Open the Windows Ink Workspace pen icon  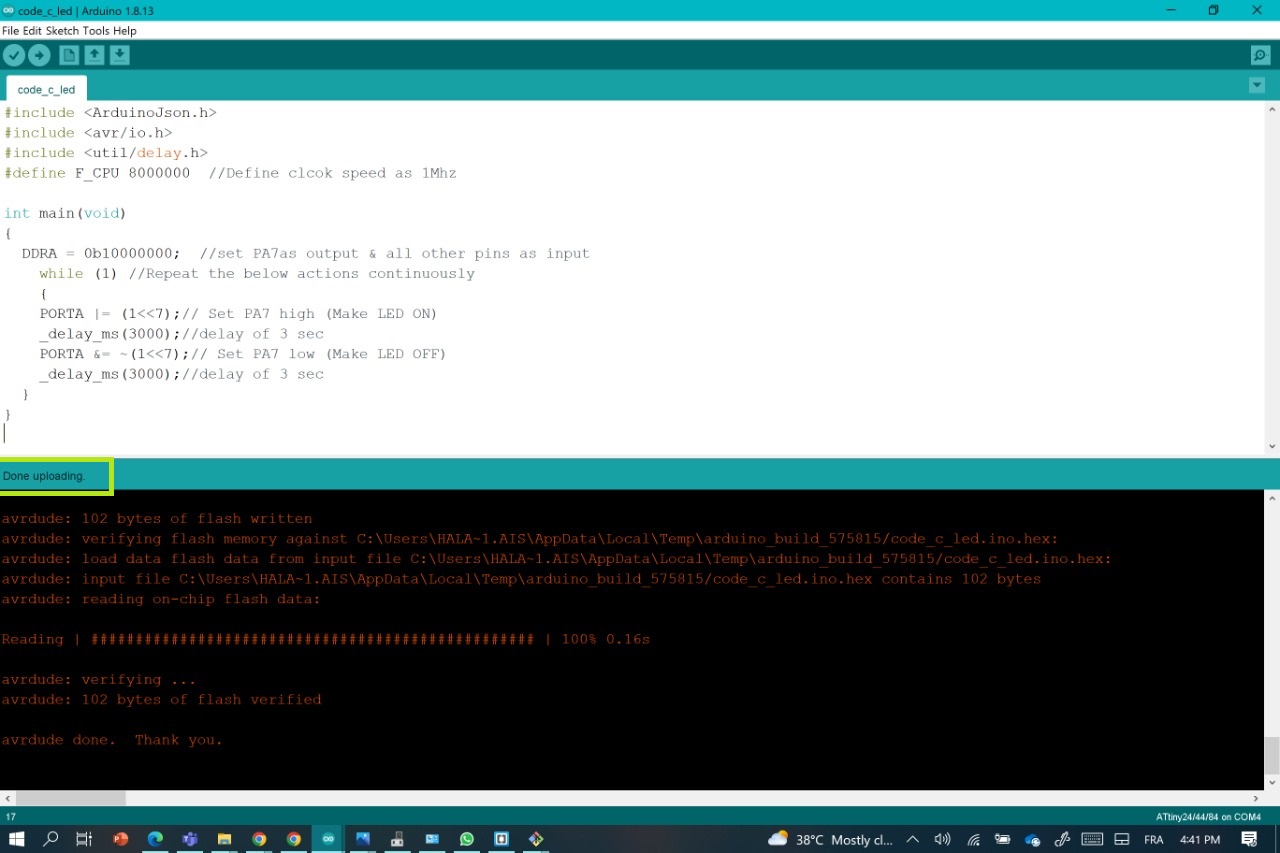(x=1062, y=840)
